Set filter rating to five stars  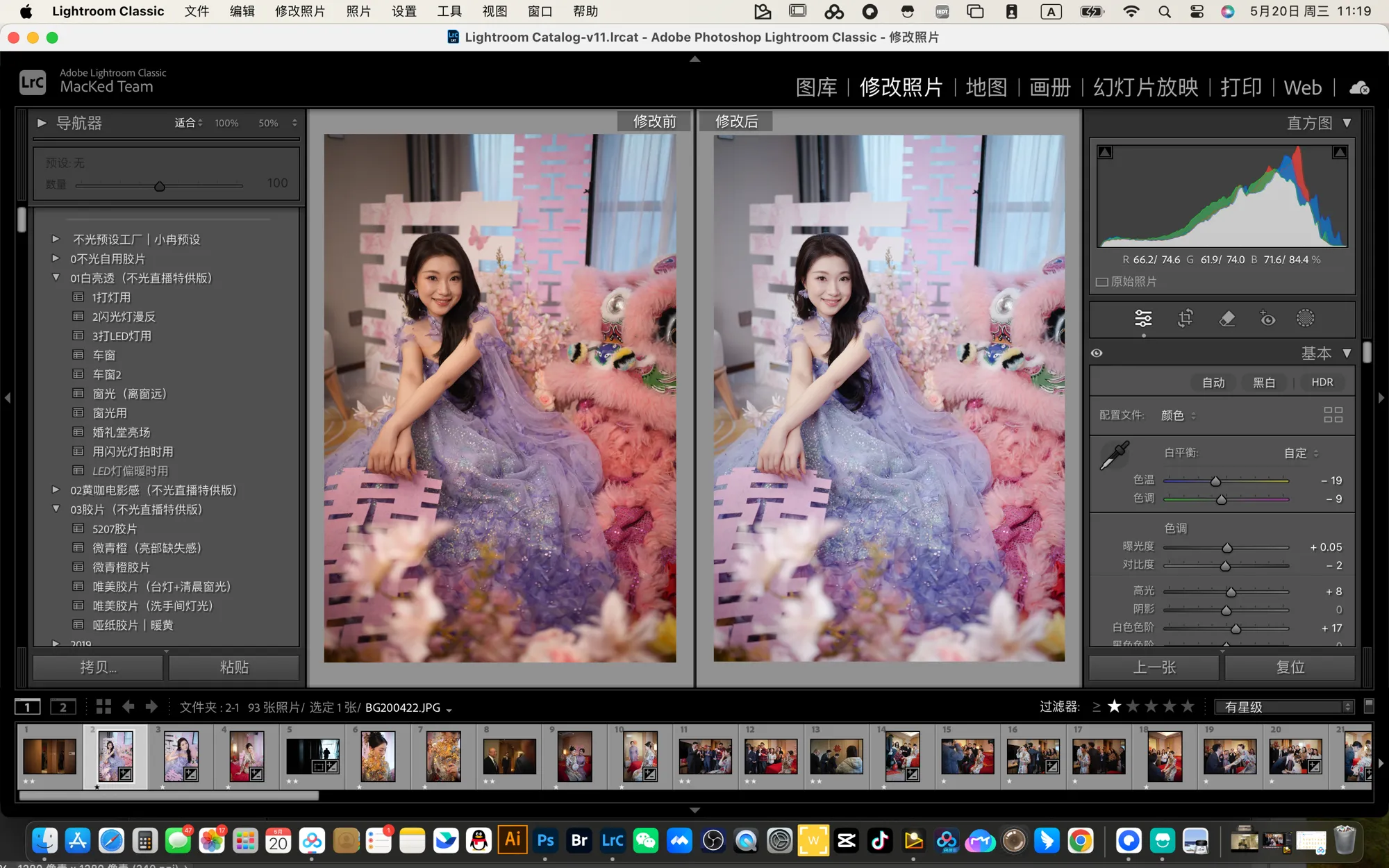[1188, 706]
